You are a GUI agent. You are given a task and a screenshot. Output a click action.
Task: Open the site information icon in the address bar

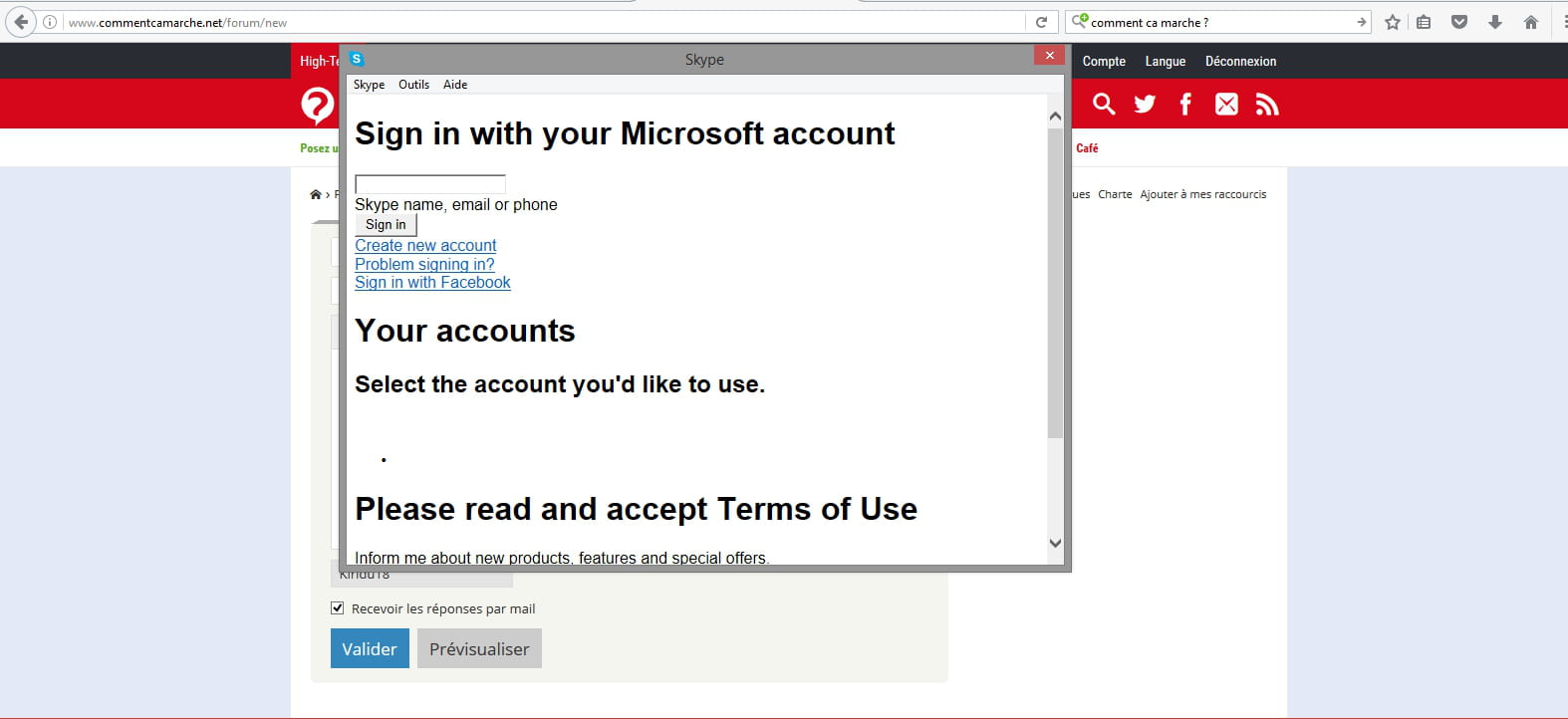point(50,22)
